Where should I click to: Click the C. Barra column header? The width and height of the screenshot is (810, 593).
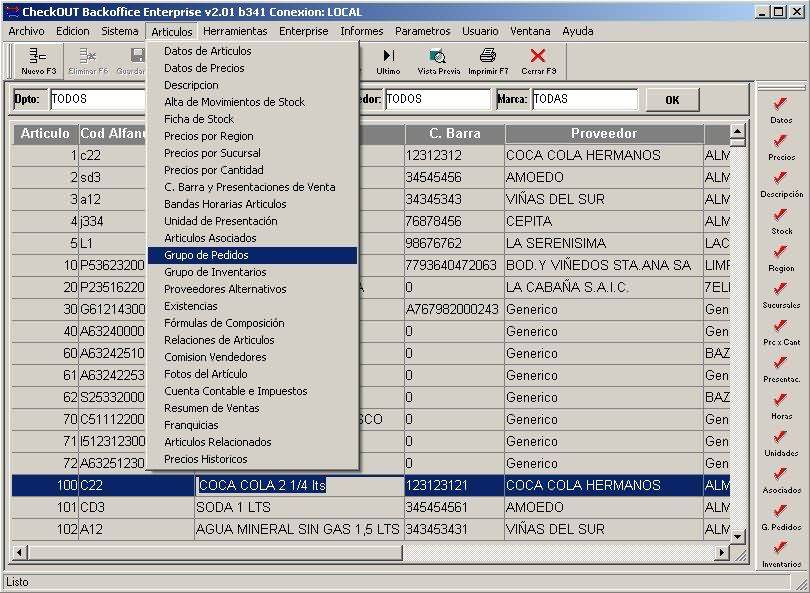point(455,134)
